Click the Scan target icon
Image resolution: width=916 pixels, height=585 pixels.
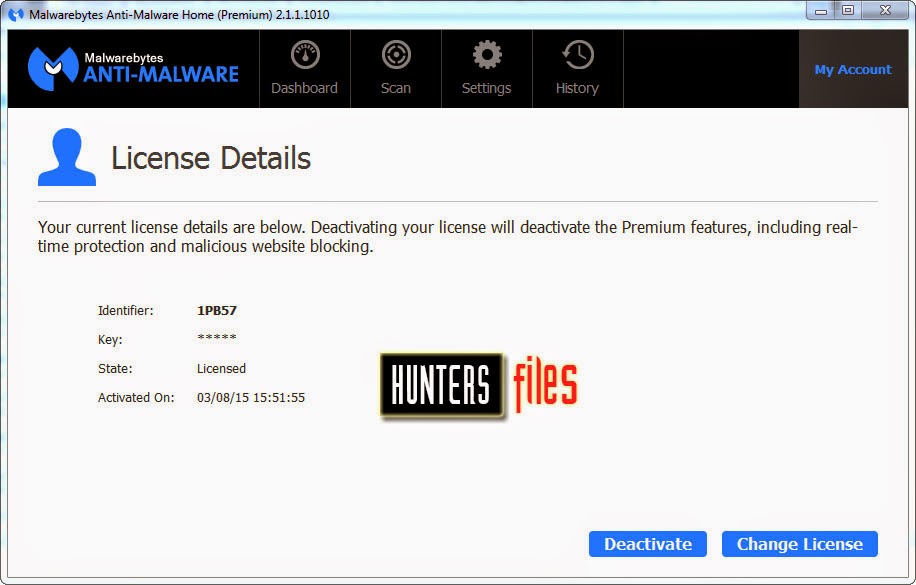pos(396,55)
